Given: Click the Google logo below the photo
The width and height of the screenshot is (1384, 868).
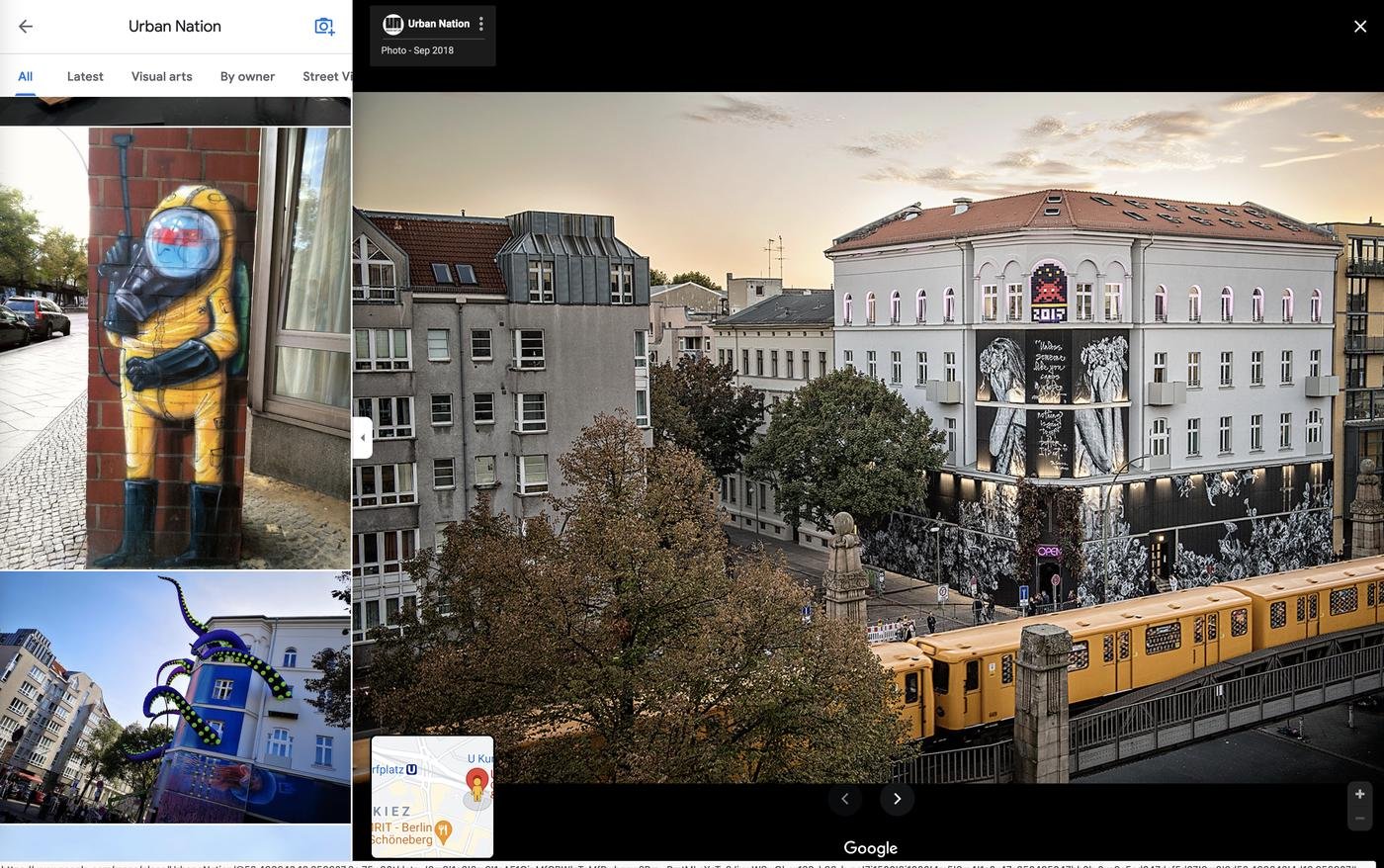Looking at the screenshot, I should pyautogui.click(x=870, y=848).
